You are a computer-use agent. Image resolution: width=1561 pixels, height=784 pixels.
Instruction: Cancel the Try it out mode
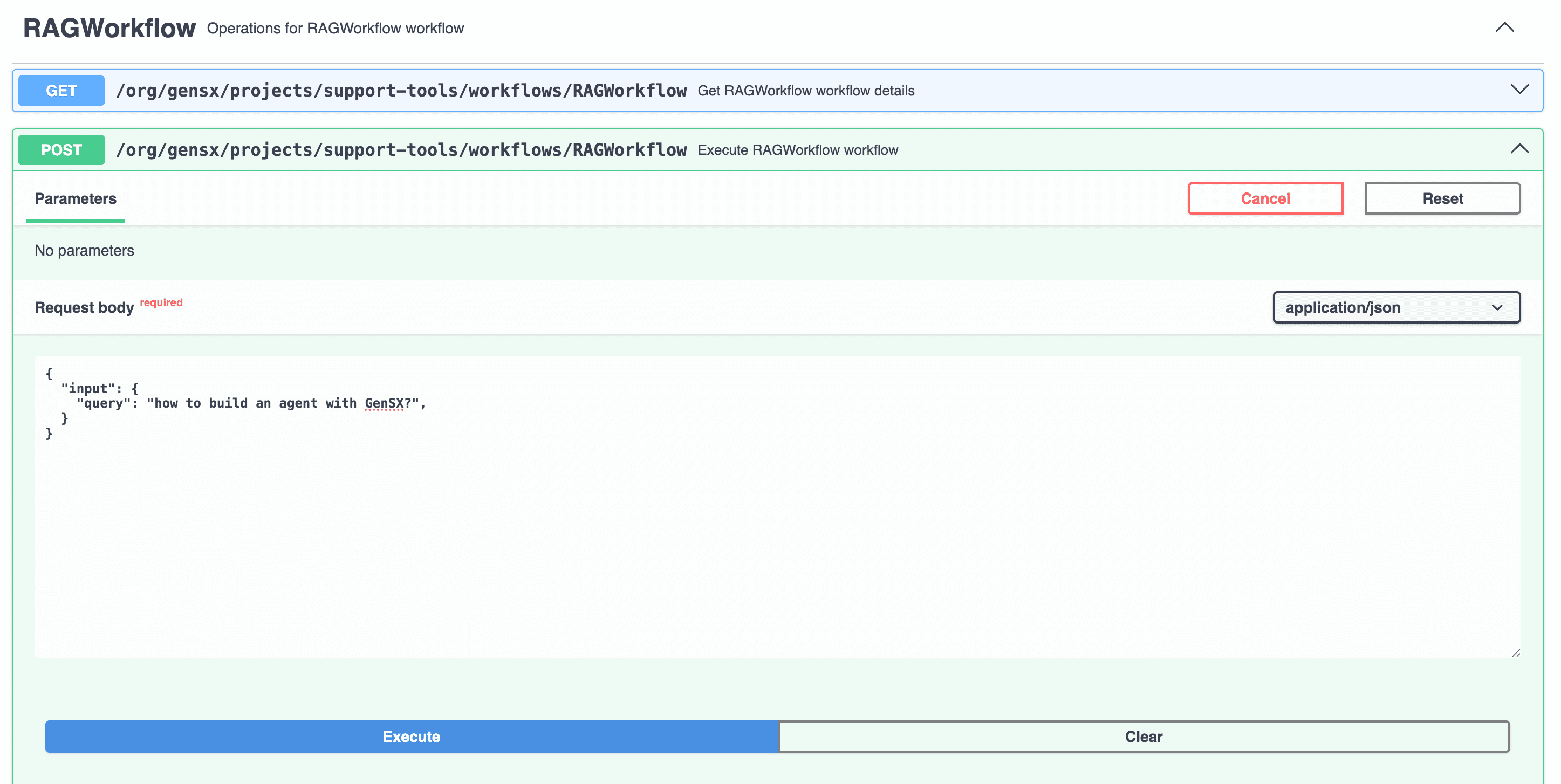[1265, 198]
